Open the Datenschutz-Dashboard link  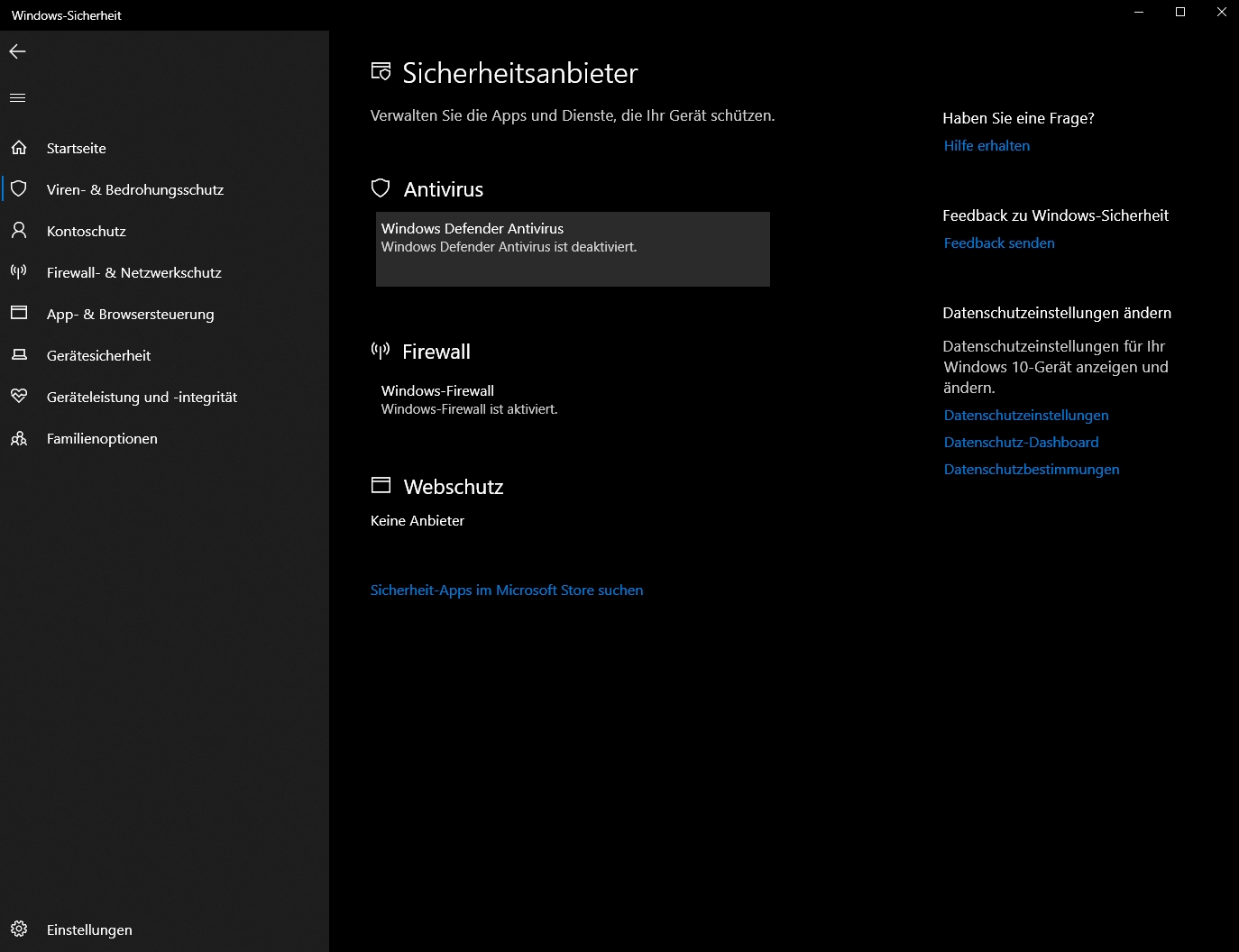coord(1021,442)
